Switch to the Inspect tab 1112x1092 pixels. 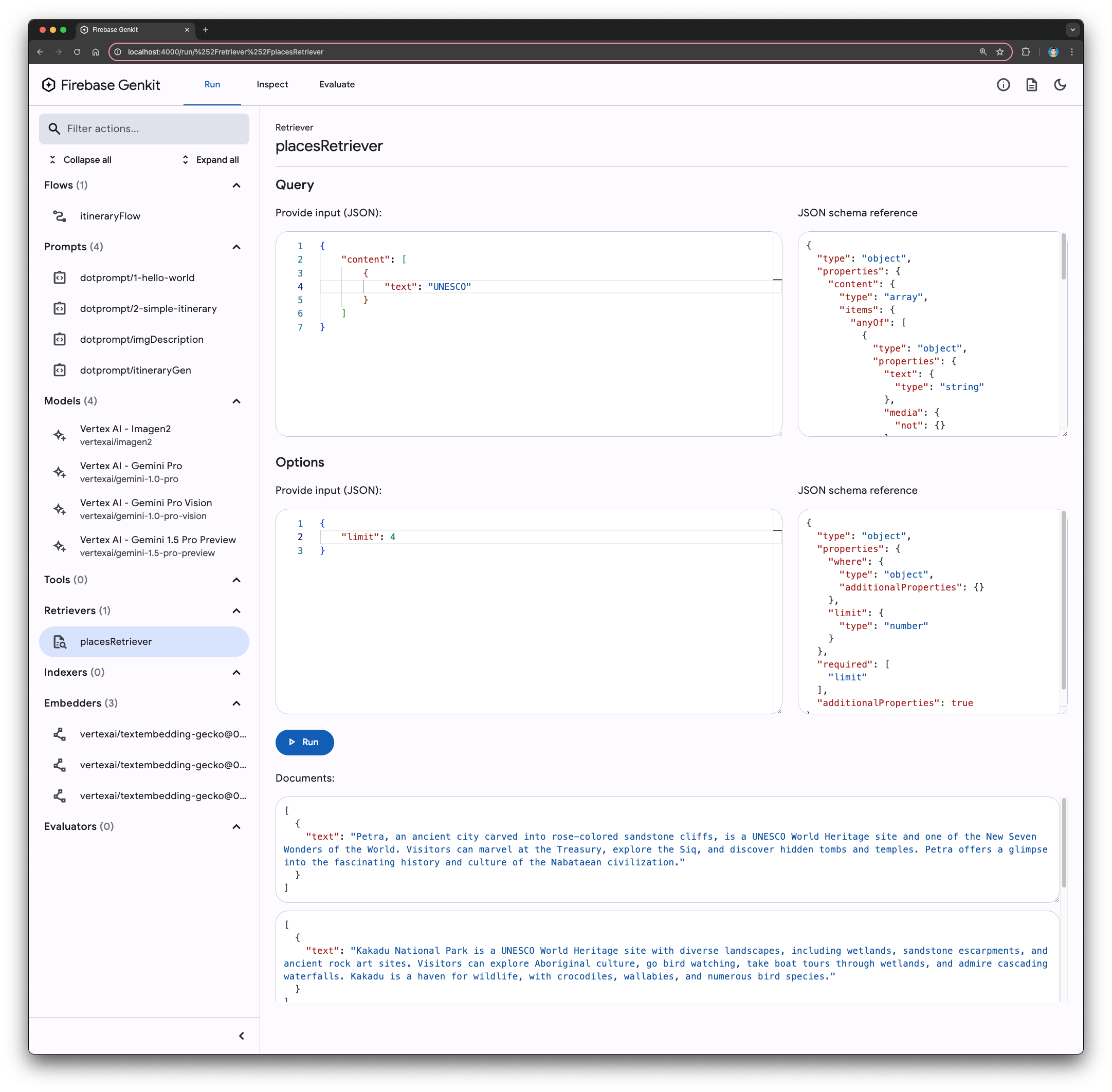point(272,84)
